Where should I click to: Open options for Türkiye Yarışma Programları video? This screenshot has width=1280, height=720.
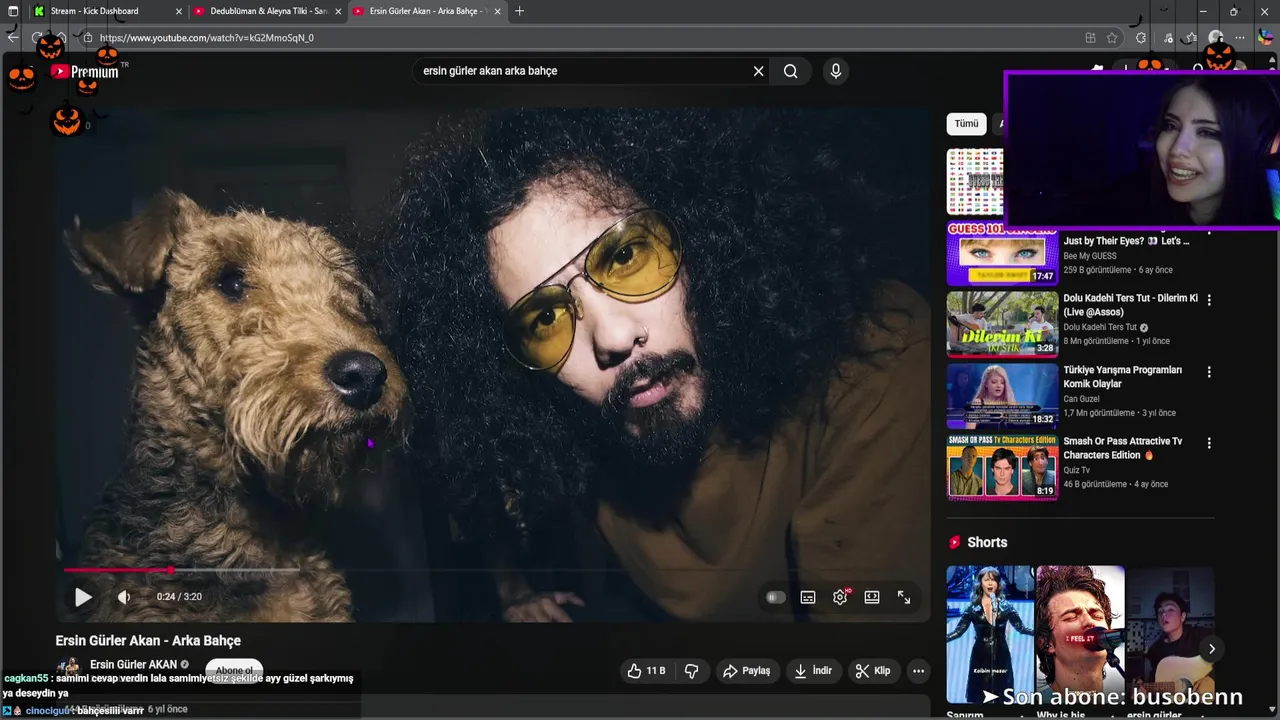[x=1209, y=372]
